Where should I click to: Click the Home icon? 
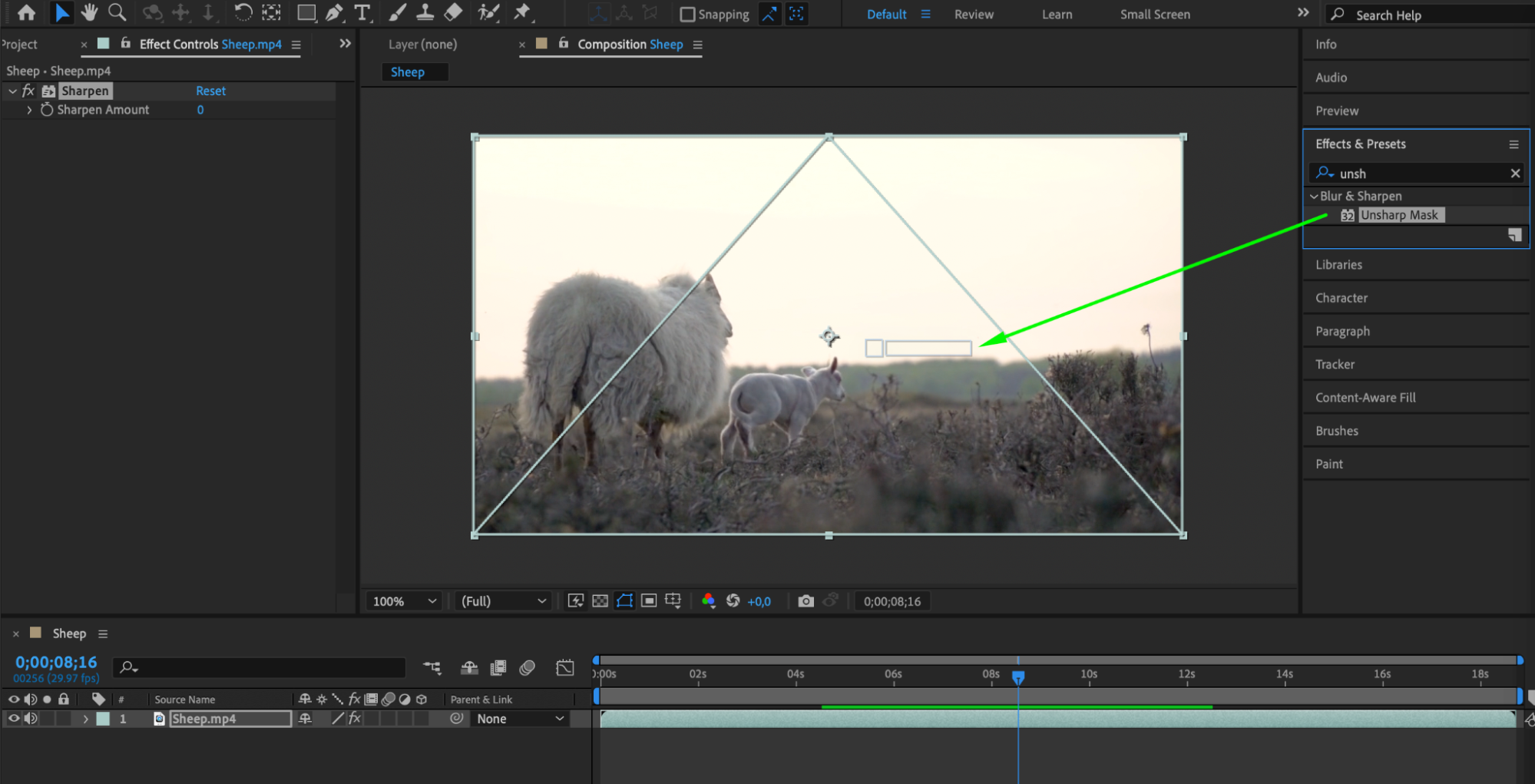pyautogui.click(x=26, y=13)
